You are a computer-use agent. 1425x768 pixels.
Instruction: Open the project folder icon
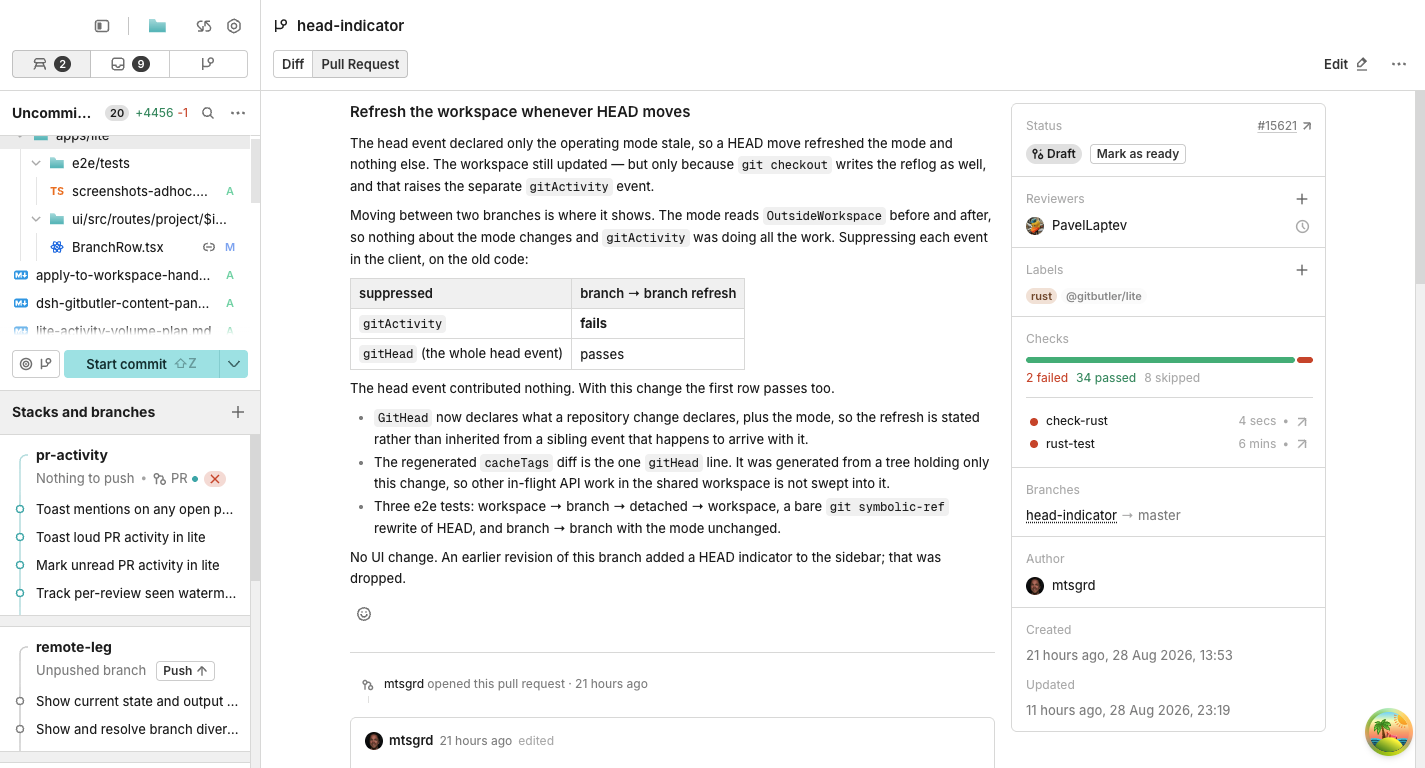(x=157, y=26)
